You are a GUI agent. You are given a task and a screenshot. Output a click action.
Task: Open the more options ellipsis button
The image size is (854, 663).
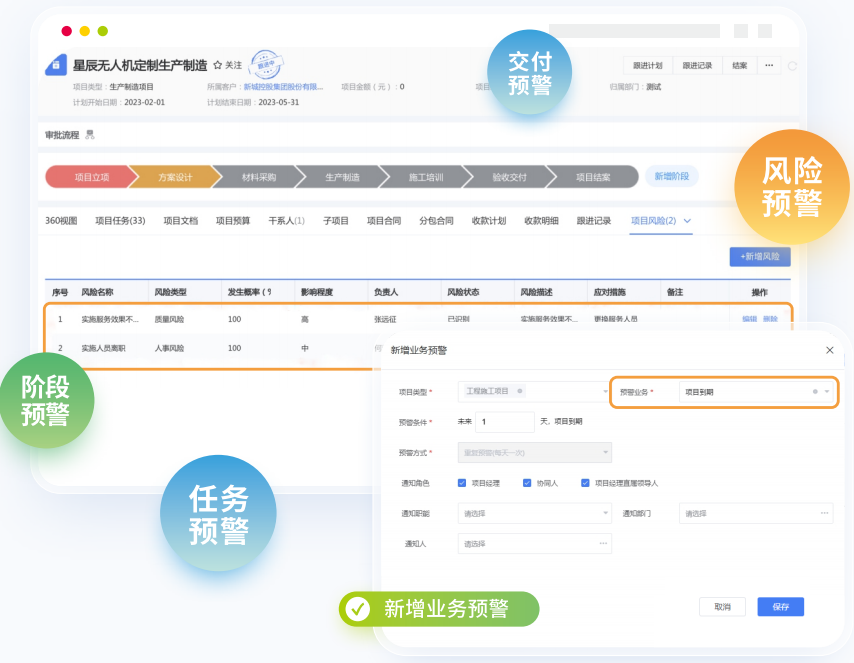point(768,65)
